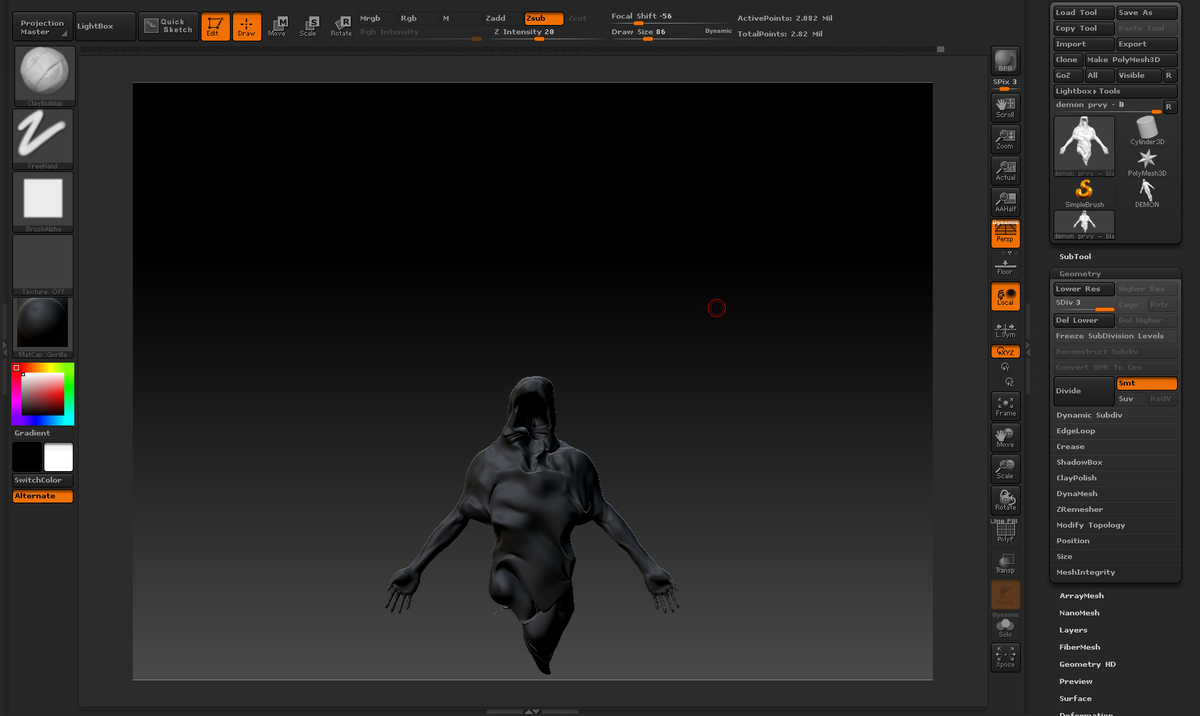Screen dimensions: 1200x716
Task: Click the Rotate view icon in right shelf
Action: point(1005,500)
